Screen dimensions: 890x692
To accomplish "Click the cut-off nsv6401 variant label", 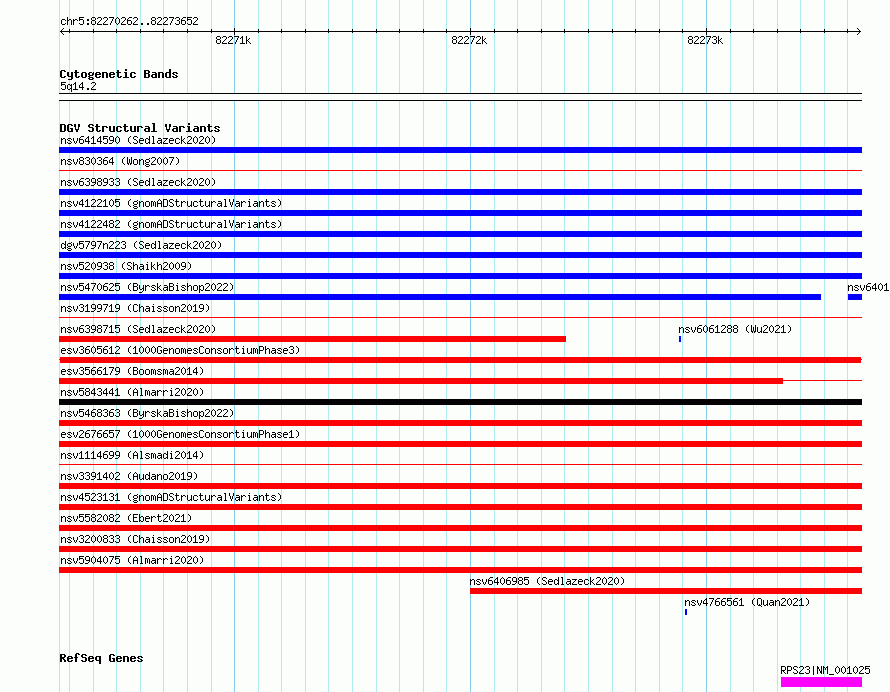I will [x=868, y=287].
